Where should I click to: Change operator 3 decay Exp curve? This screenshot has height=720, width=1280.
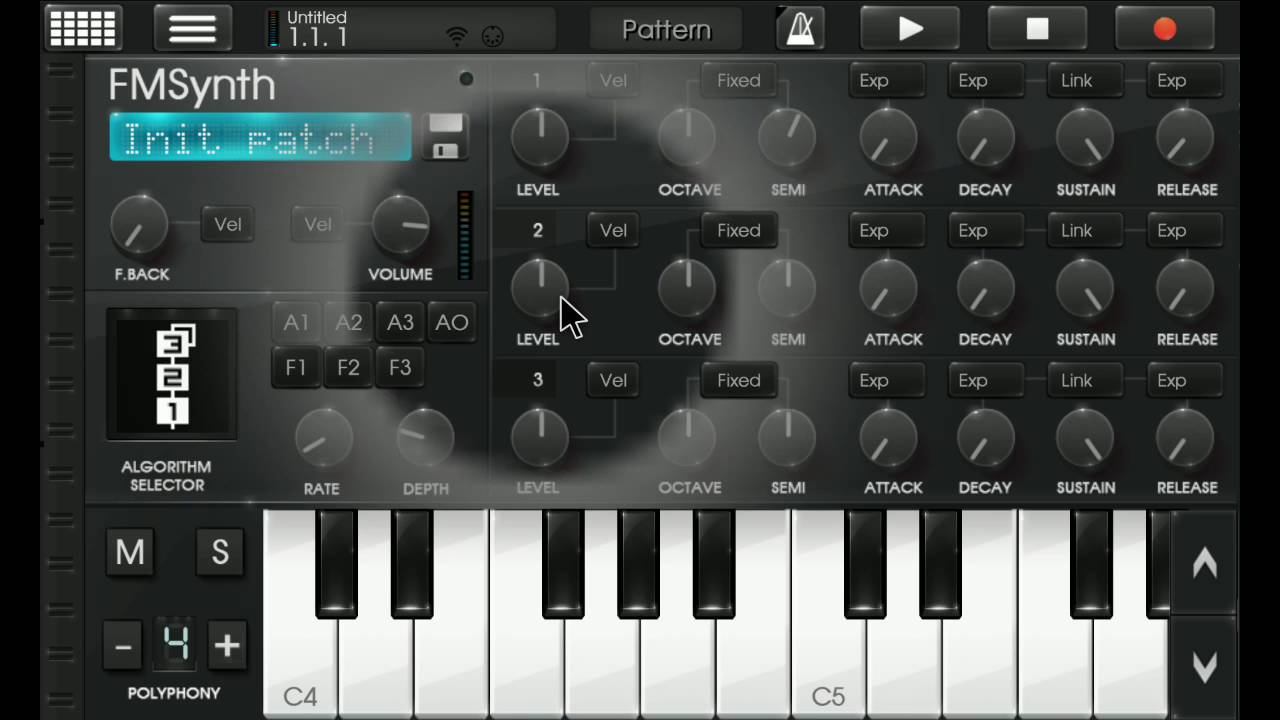pyautogui.click(x=986, y=380)
